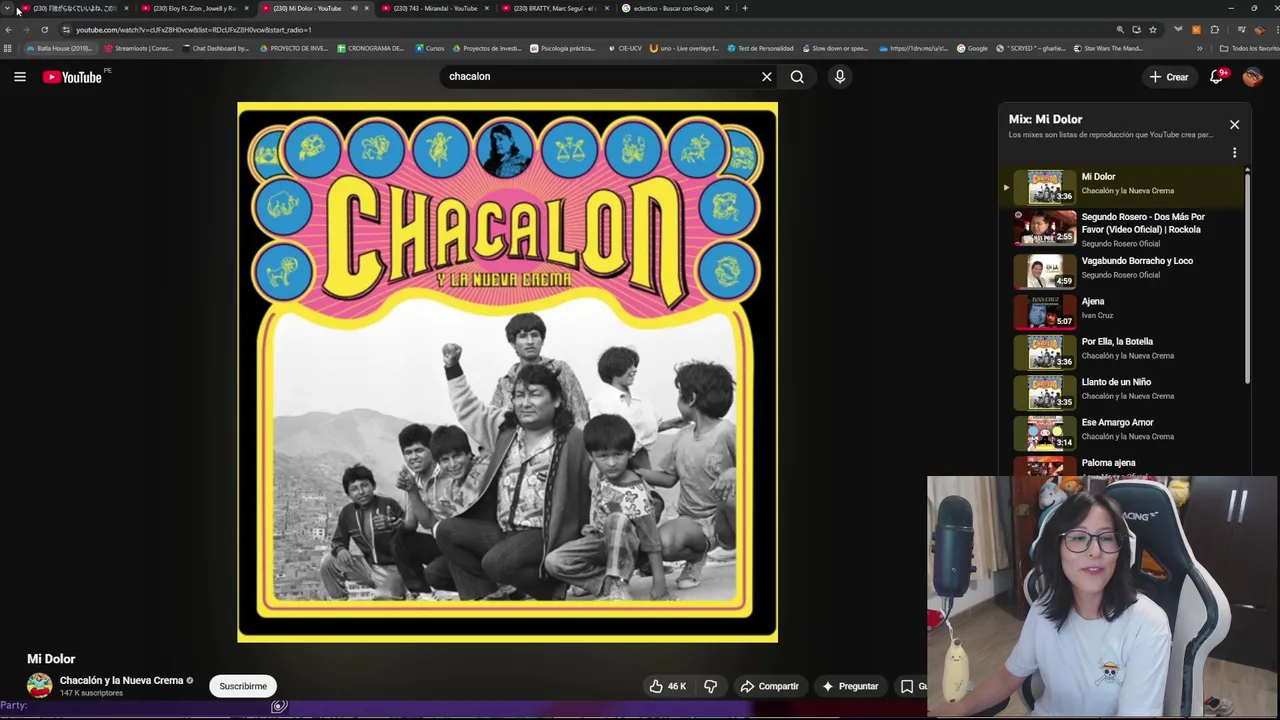Go back with the browser back arrow
The width and height of the screenshot is (1280, 720).
coord(9,30)
